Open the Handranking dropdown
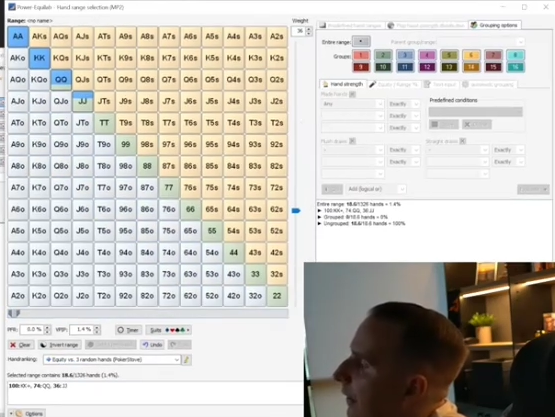This screenshot has height=417, width=555. coord(112,360)
